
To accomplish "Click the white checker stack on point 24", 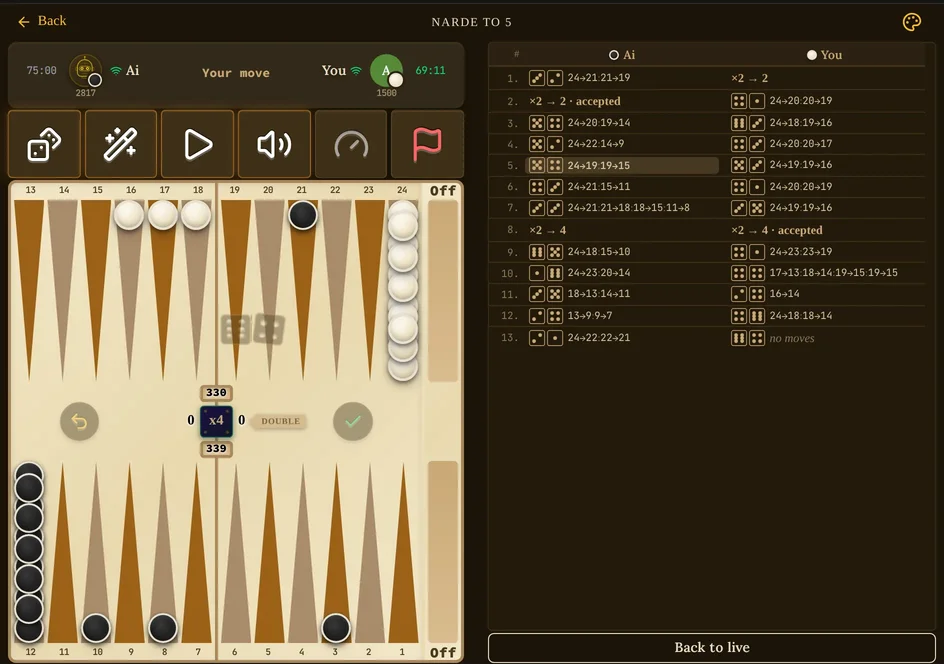I will 403,291.
